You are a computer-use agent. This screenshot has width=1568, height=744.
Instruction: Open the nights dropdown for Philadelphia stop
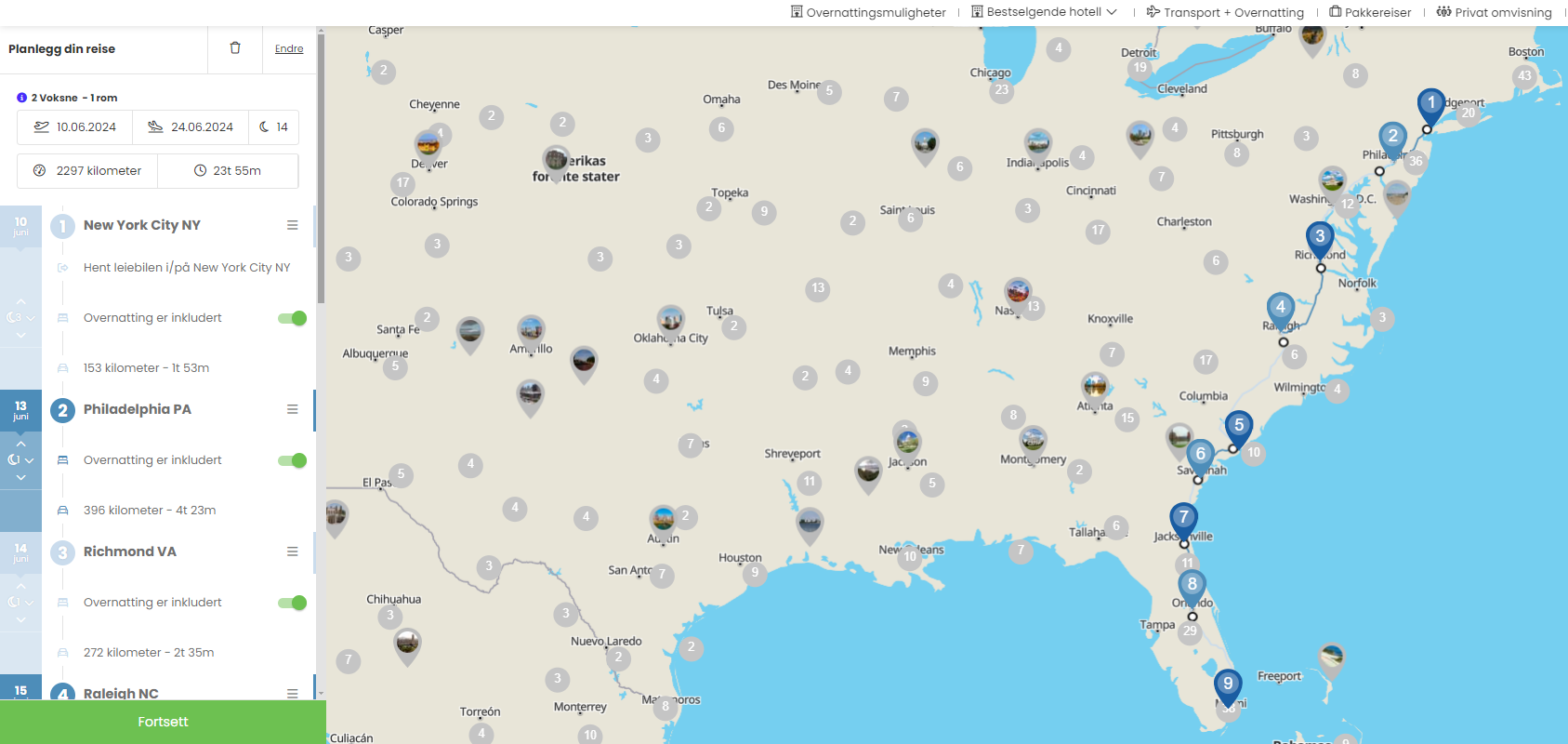click(20, 459)
